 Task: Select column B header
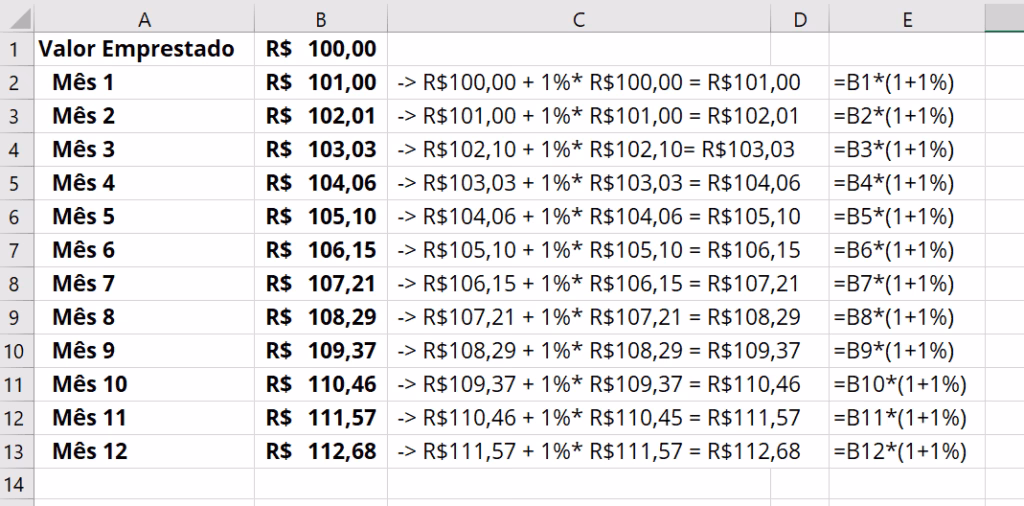[x=320, y=19]
